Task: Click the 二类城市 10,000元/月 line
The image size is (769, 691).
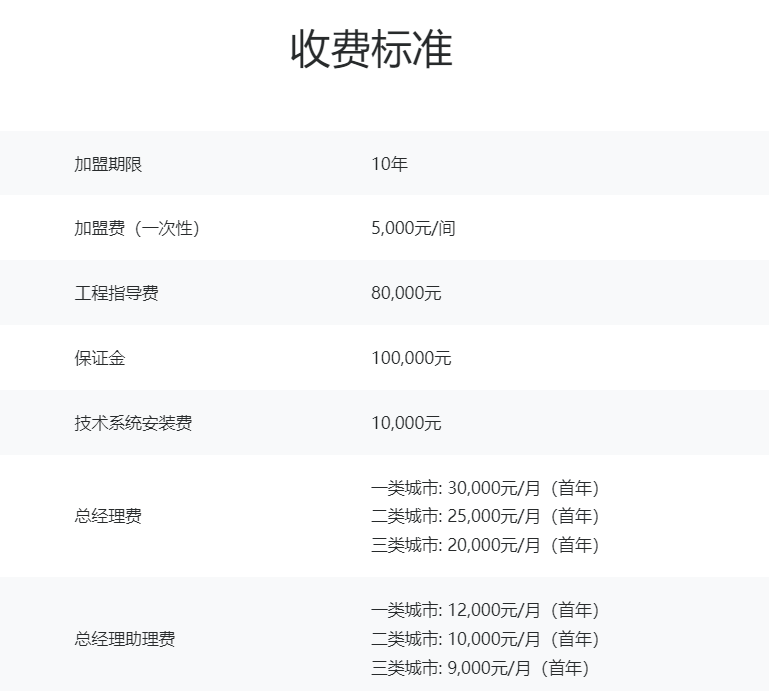Action: pyautogui.click(x=485, y=639)
